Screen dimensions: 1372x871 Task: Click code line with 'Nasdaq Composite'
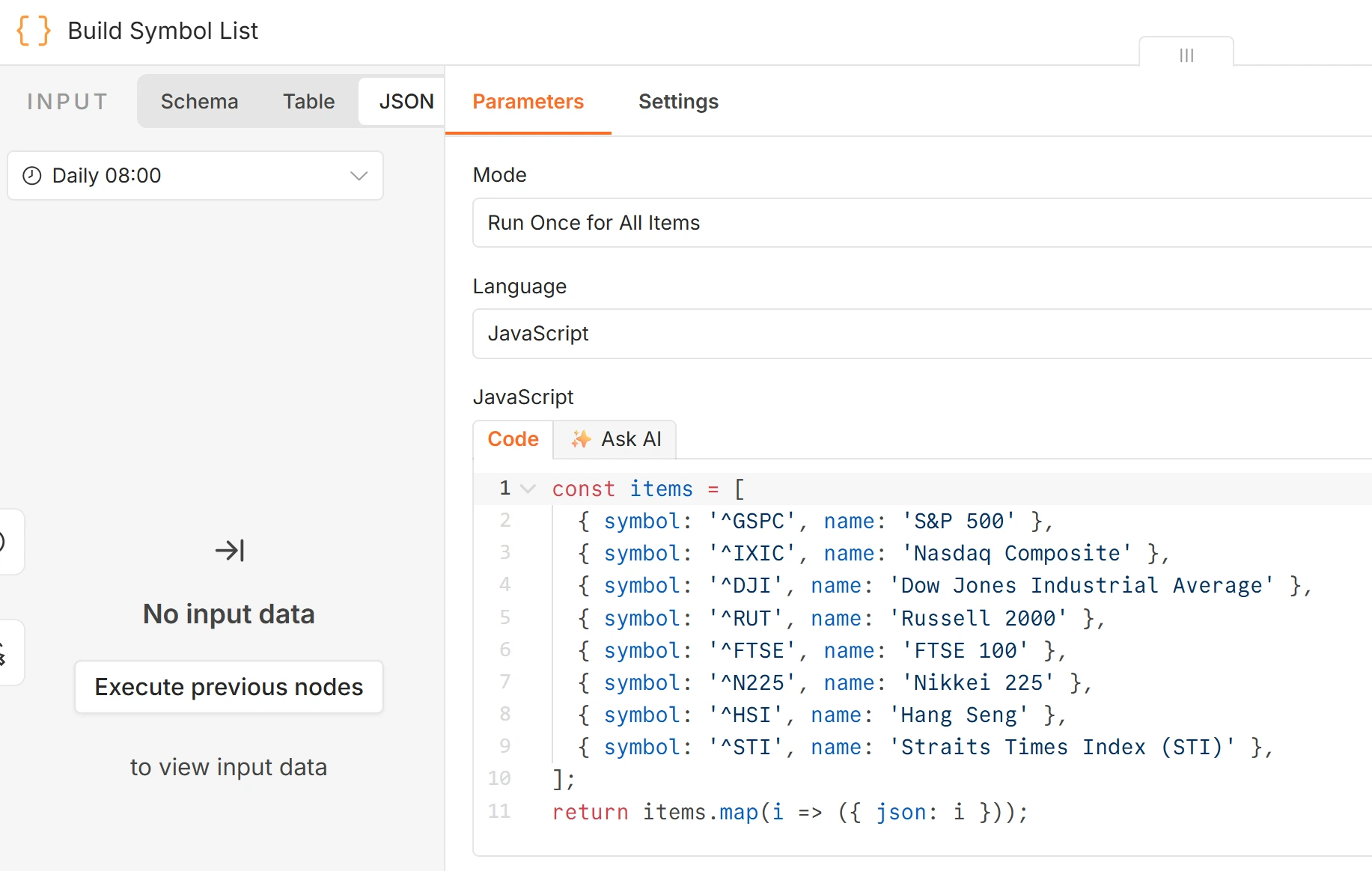[x=873, y=553]
